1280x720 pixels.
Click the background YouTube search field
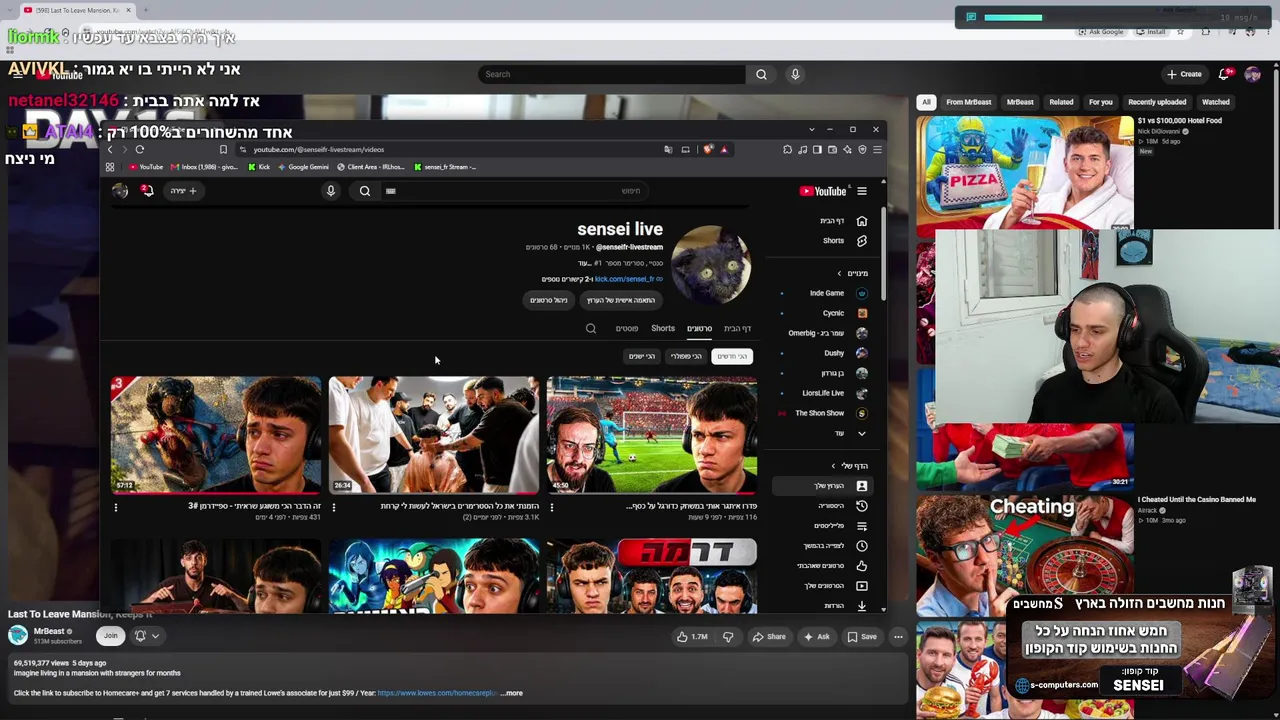(x=612, y=74)
